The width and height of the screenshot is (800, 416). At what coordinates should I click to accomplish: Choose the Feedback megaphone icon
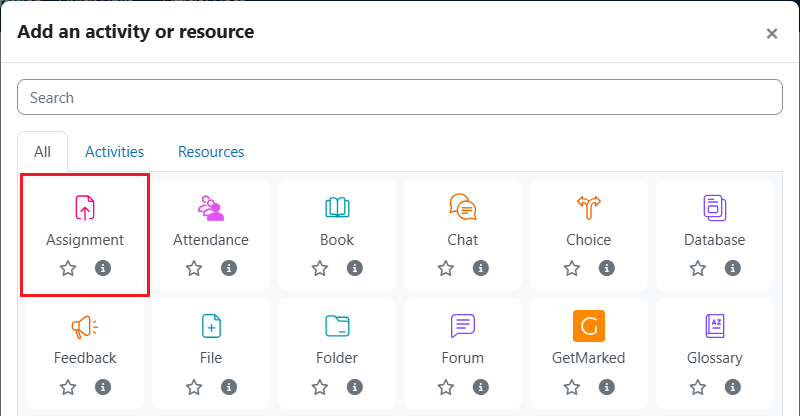tap(85, 327)
